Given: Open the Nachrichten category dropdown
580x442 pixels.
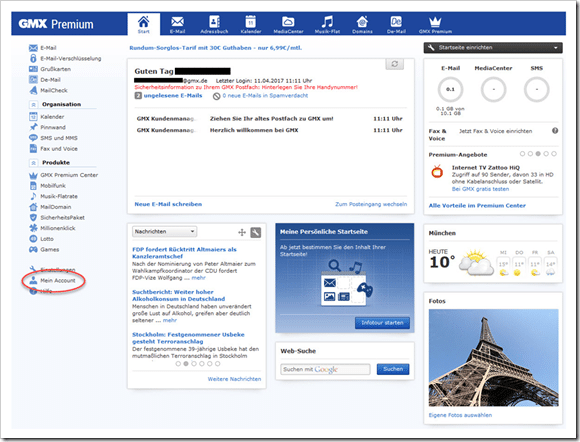Looking at the screenshot, I should (164, 232).
